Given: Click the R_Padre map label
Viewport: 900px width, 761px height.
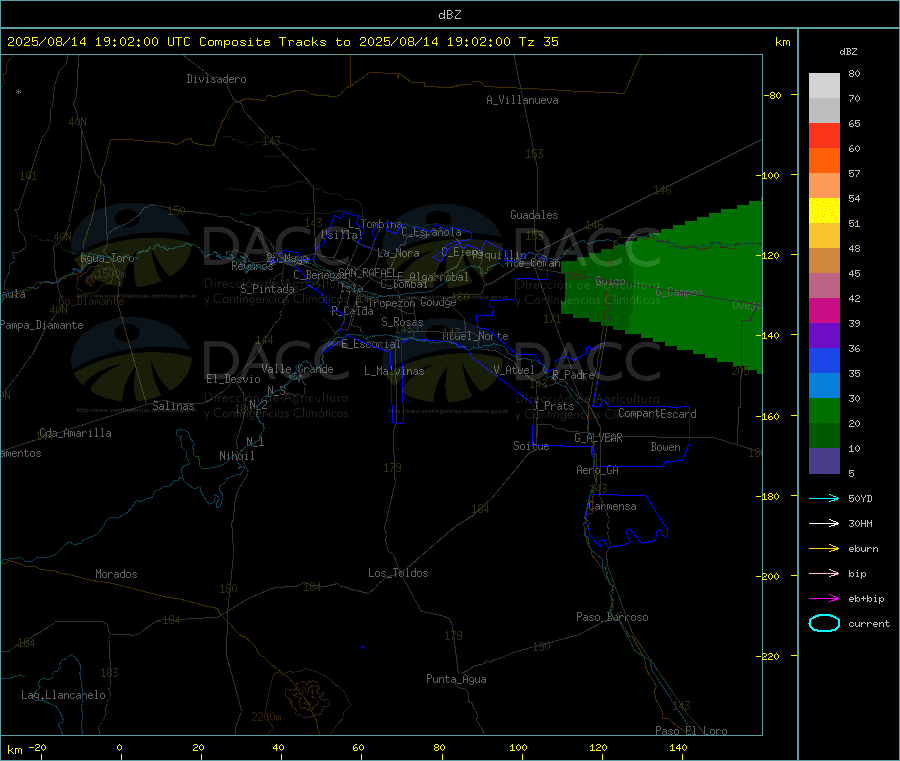Looking at the screenshot, I should click(x=573, y=375).
